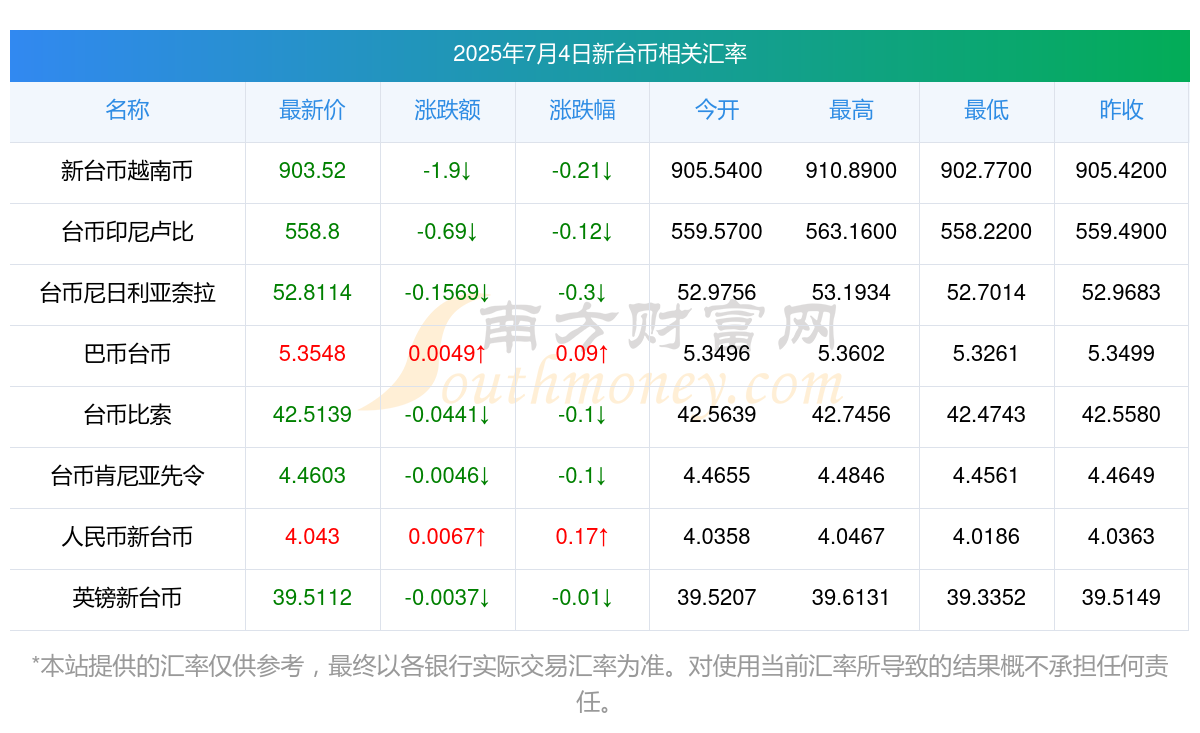Screen dimensions: 1200x733
Task: Click change amount -0.1569↓
Action: [447, 293]
